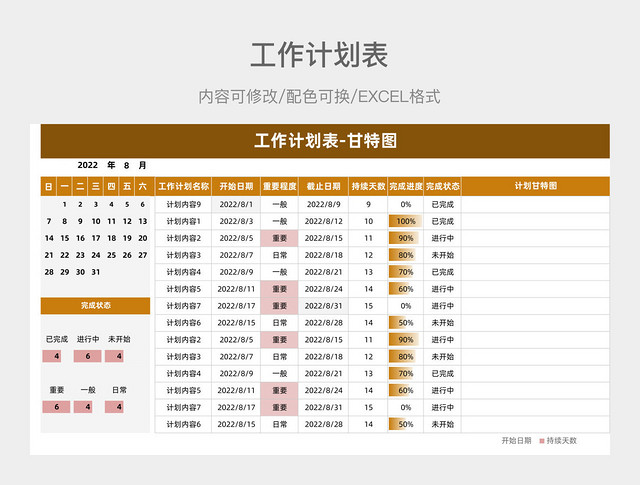640x485 pixels.
Task: Select calendar date 25
Action: point(111,255)
